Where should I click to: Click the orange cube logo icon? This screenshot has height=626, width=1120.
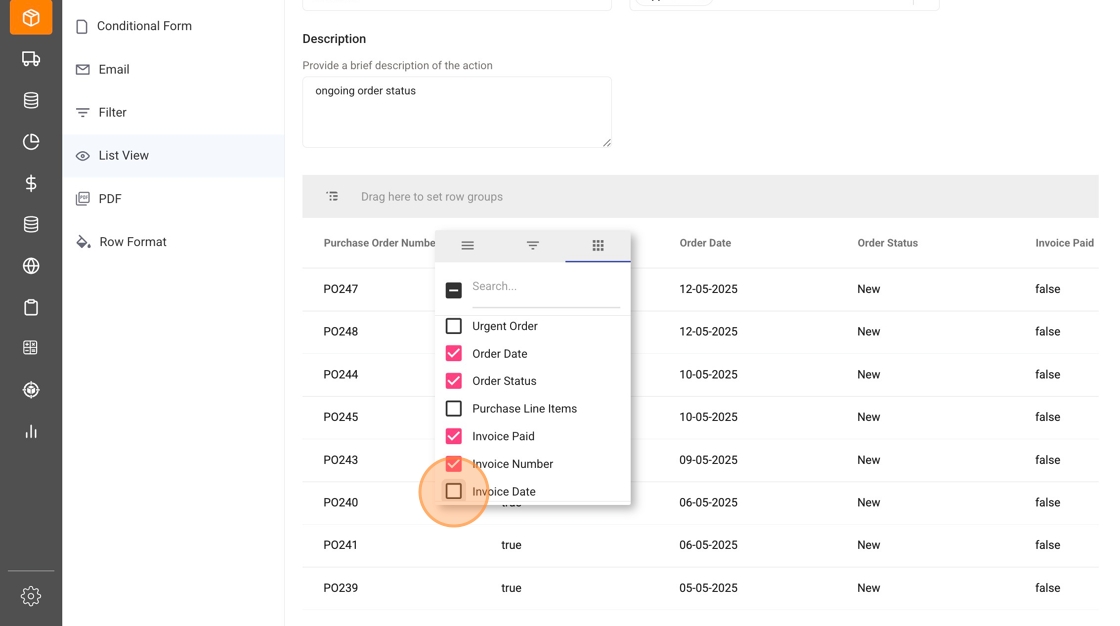(x=31, y=18)
